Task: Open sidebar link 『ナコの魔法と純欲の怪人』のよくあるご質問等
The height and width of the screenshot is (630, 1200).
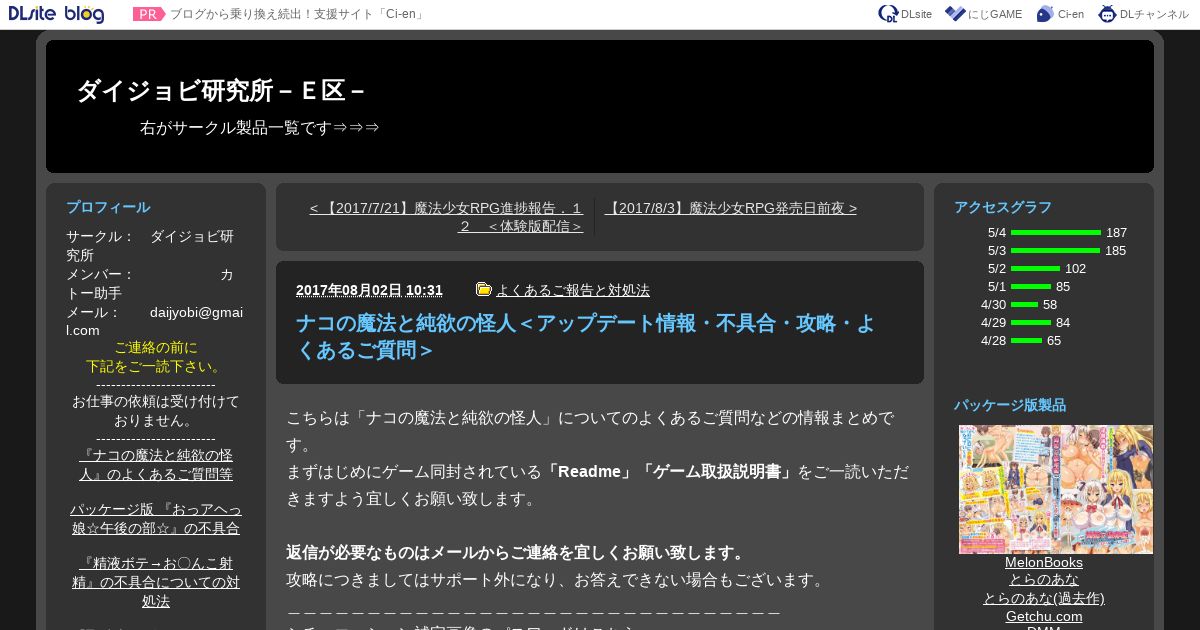Action: click(156, 465)
